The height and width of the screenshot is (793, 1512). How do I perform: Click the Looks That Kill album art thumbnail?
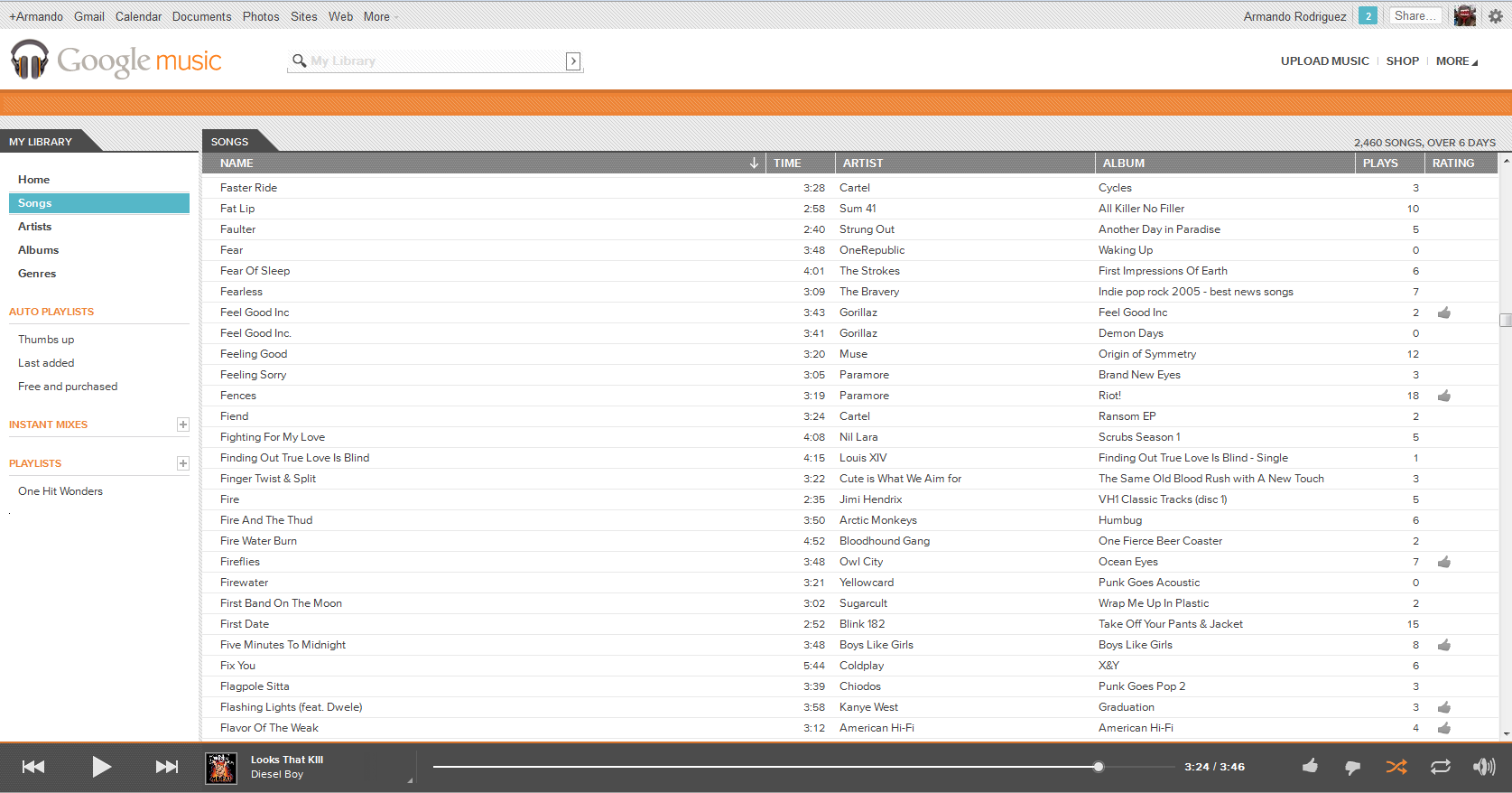(x=221, y=768)
